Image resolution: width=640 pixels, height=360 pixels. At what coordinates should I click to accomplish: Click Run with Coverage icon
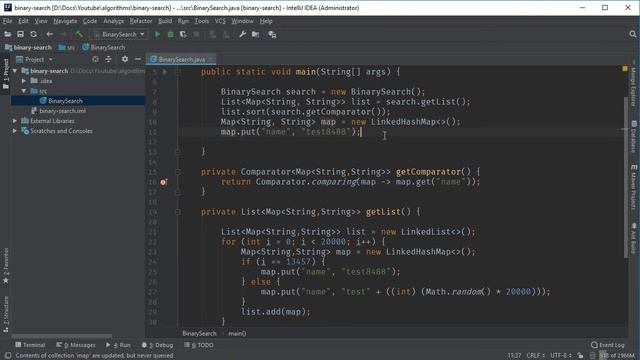[183, 34]
